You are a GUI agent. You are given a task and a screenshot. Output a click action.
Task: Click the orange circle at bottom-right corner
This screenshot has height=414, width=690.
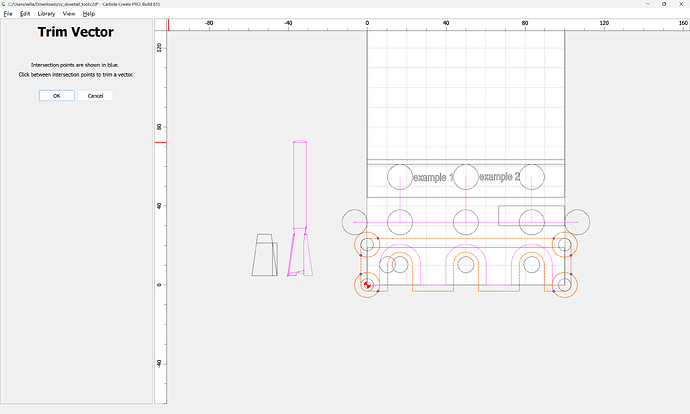coord(565,285)
